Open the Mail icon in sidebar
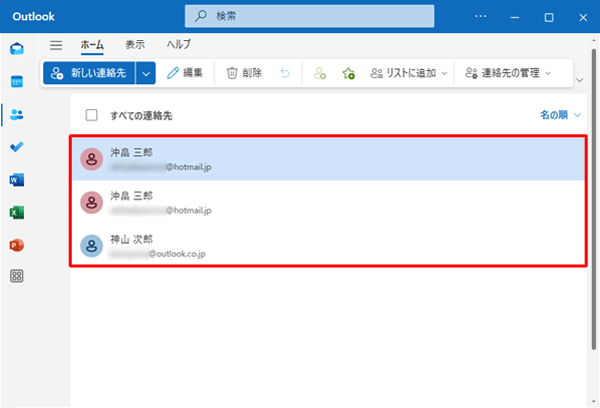 point(17,49)
